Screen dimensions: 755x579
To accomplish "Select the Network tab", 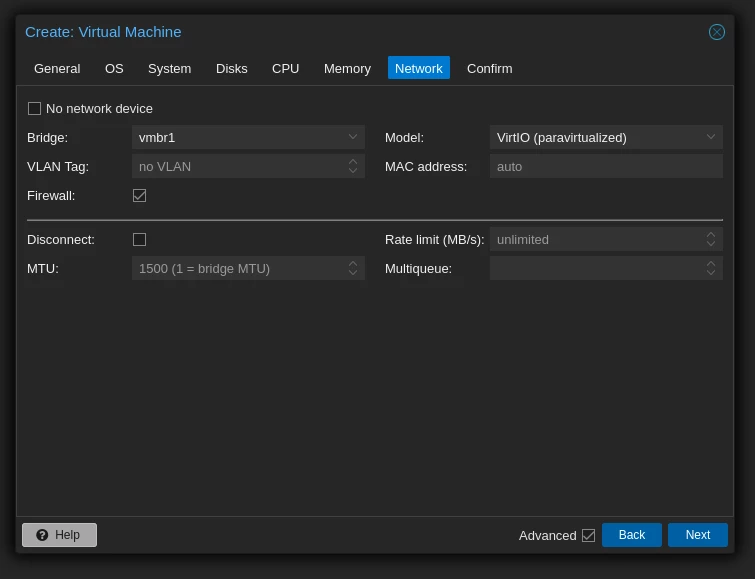I will click(x=419, y=68).
